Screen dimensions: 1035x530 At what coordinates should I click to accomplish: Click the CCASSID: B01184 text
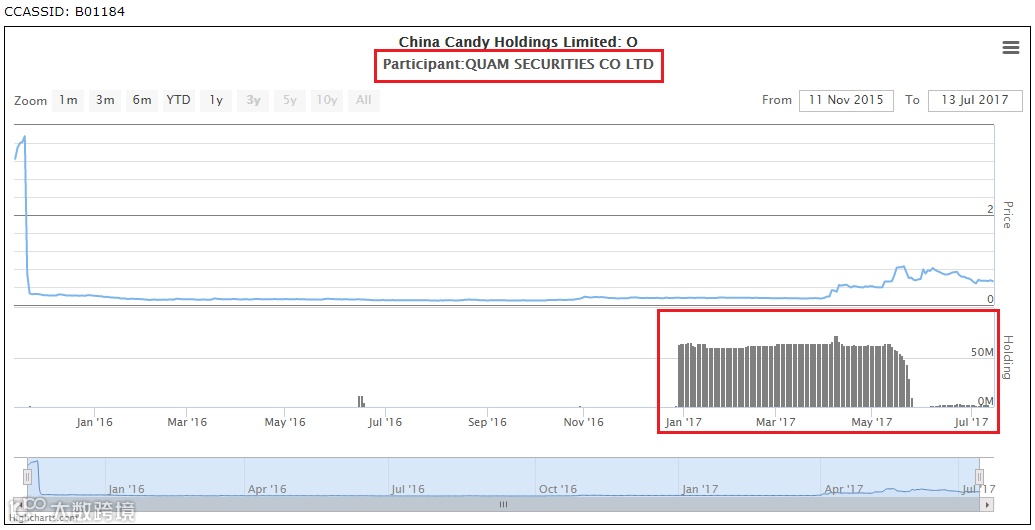(65, 11)
